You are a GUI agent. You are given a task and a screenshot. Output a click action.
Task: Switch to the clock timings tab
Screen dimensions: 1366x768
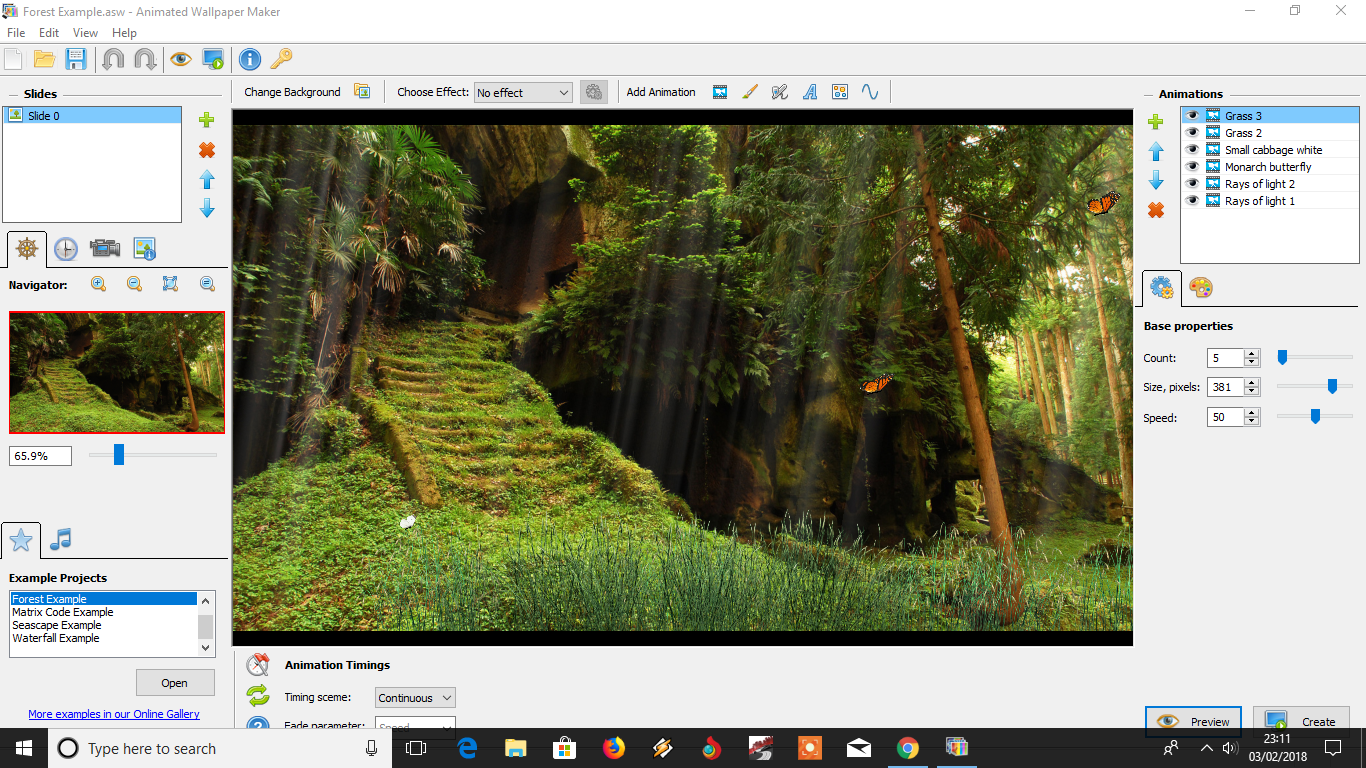coord(65,248)
